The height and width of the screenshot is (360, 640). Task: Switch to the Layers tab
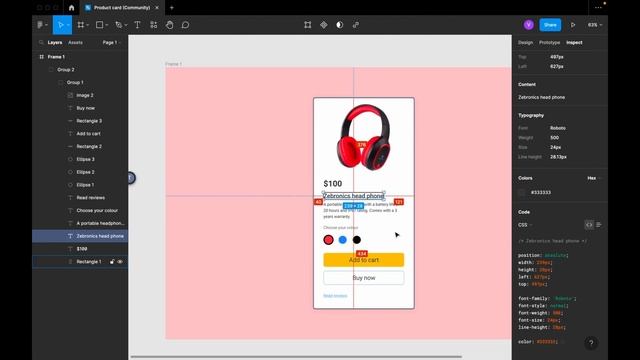pyautogui.click(x=55, y=42)
